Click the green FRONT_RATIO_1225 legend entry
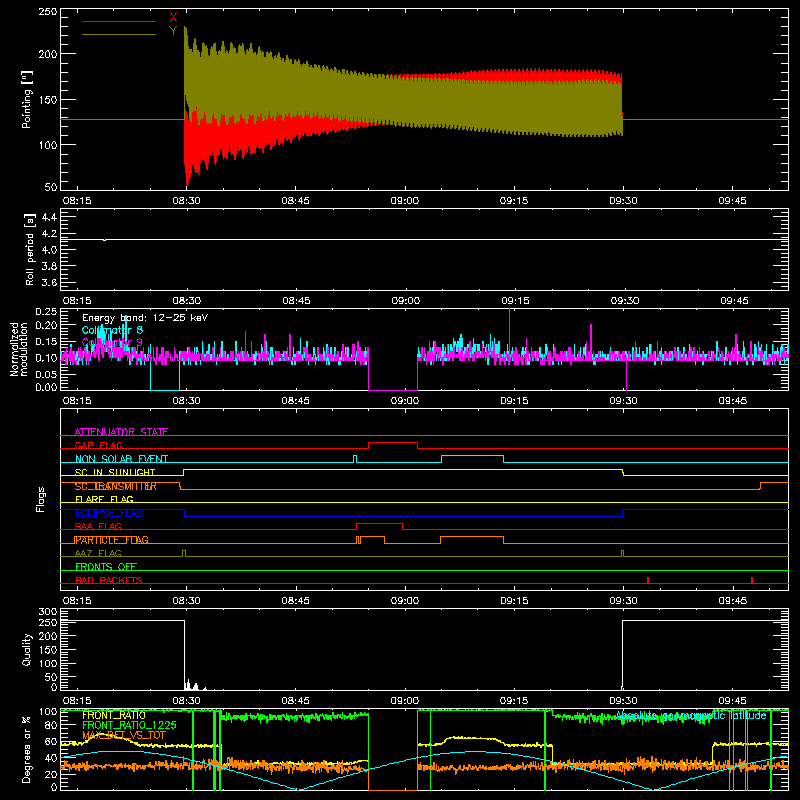 pyautogui.click(x=129, y=725)
